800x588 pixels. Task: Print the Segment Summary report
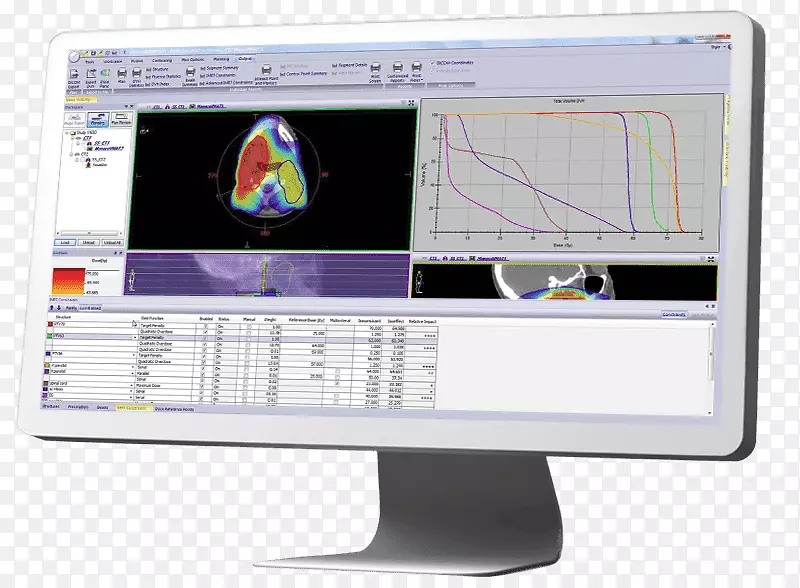pyautogui.click(x=219, y=68)
